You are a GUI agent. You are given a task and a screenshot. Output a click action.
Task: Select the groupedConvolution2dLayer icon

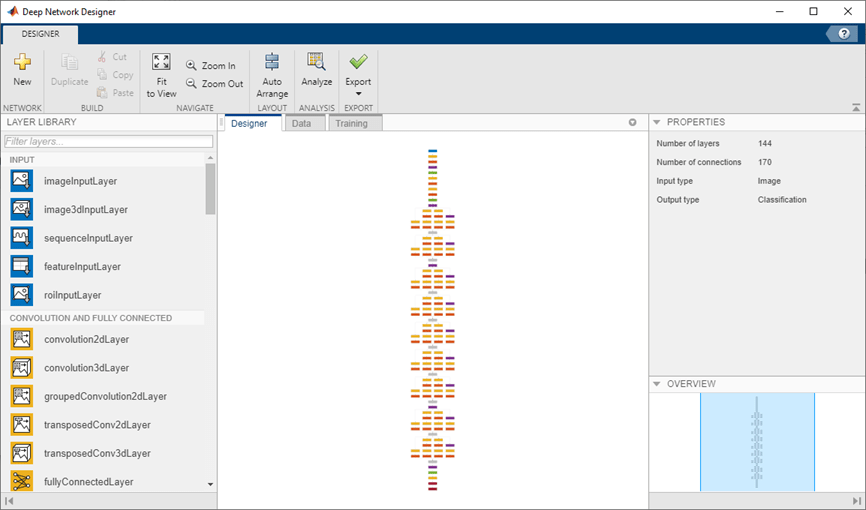[x=22, y=396]
